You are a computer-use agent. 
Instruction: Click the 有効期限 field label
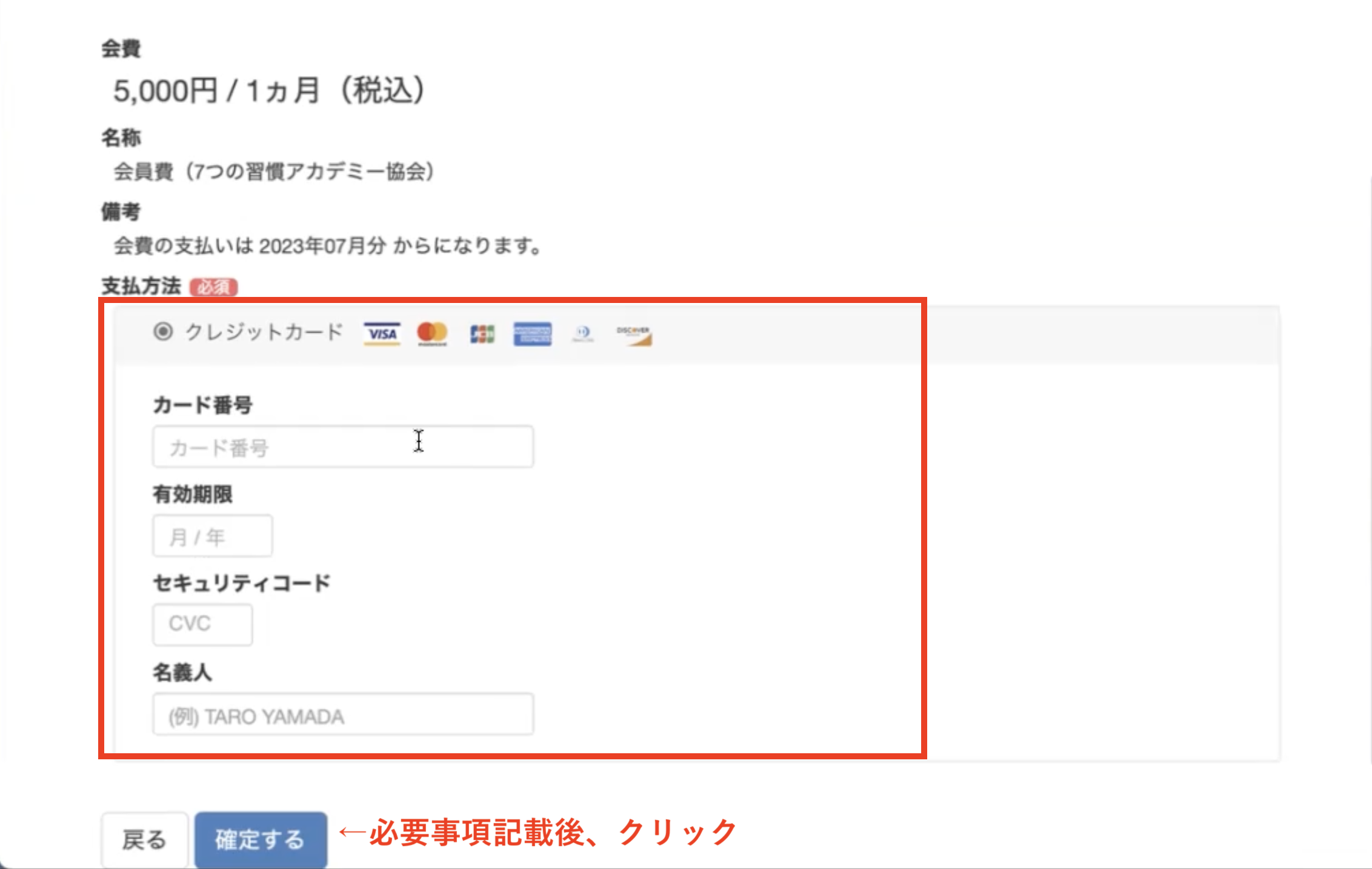tap(193, 494)
